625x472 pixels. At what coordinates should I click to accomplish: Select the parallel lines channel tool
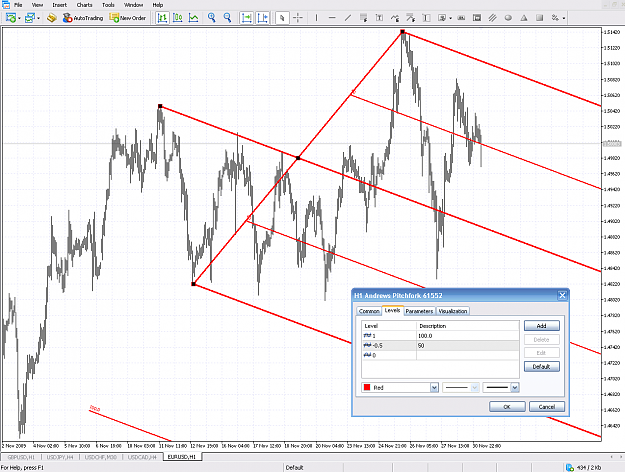pyautogui.click(x=492, y=18)
